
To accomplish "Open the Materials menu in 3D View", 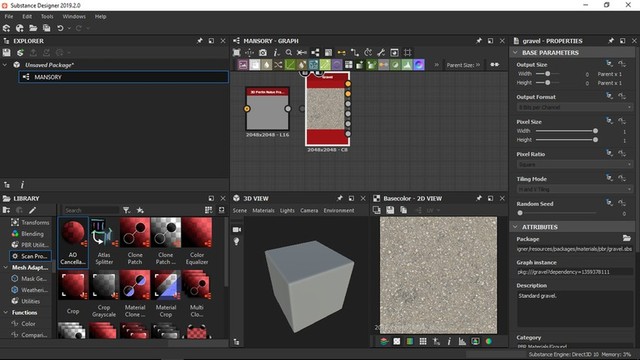I will pyautogui.click(x=263, y=211).
